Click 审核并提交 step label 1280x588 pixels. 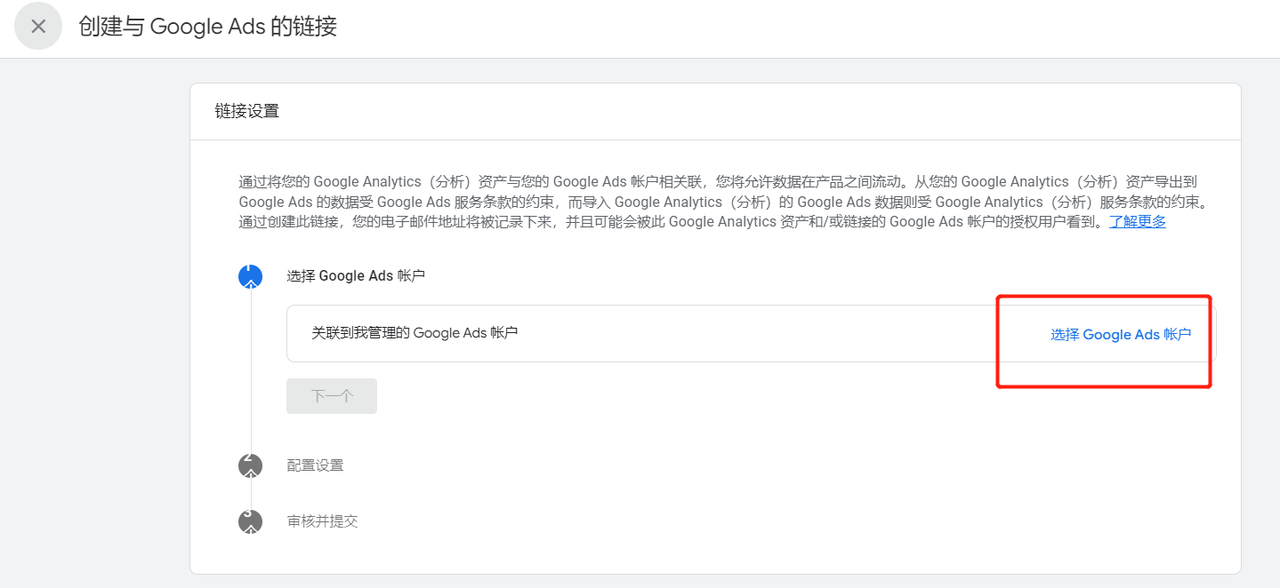click(x=322, y=522)
